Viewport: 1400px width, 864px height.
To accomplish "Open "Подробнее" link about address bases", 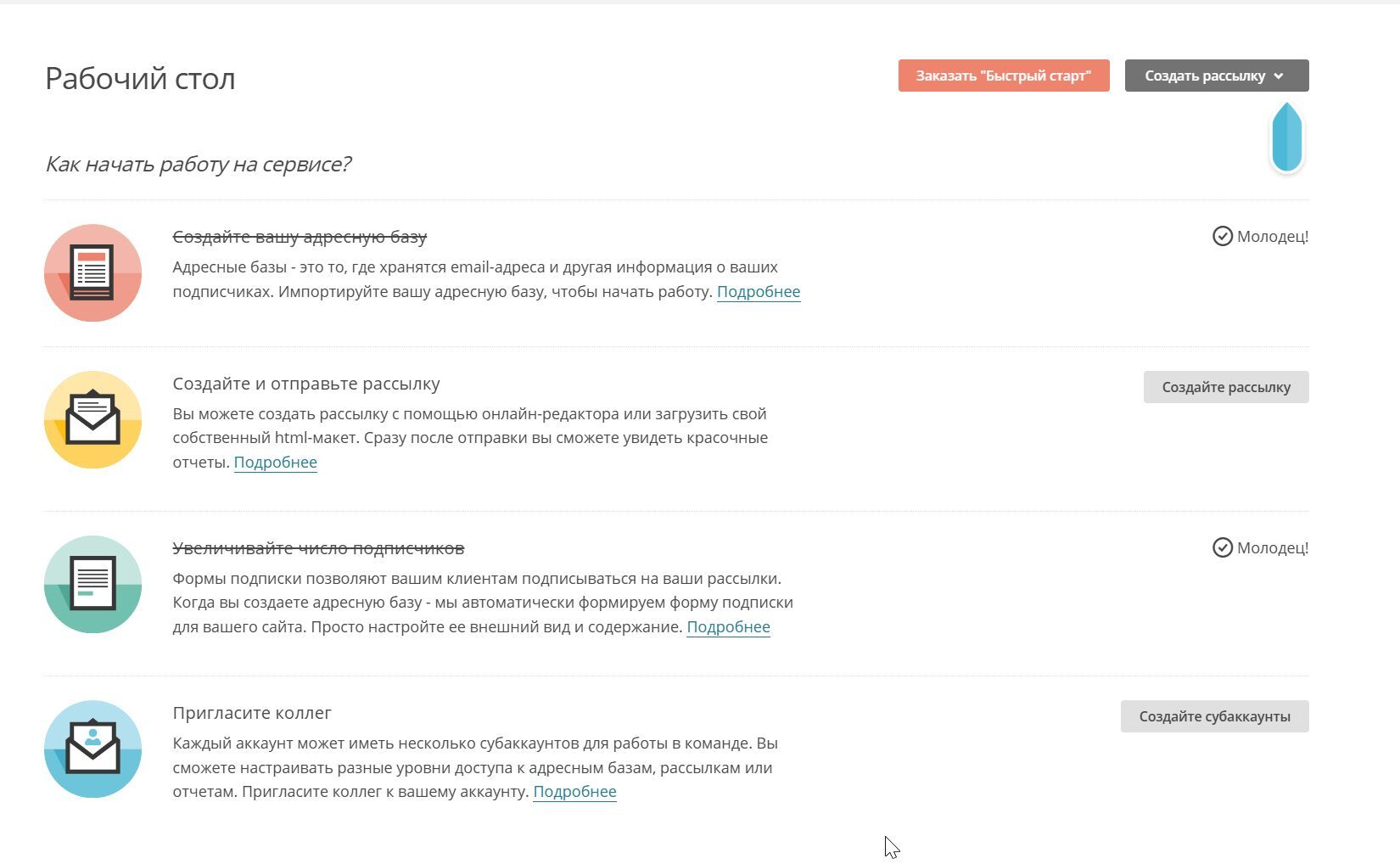I will pyautogui.click(x=758, y=292).
